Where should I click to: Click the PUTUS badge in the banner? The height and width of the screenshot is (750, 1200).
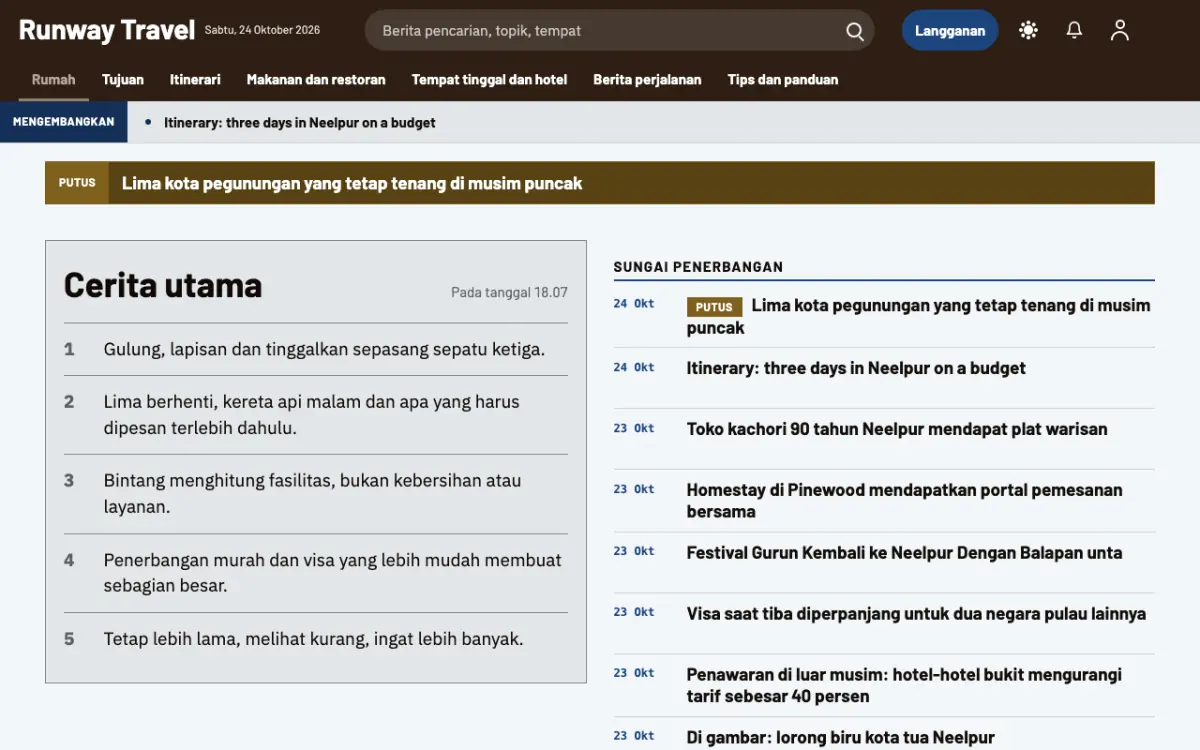pos(77,183)
